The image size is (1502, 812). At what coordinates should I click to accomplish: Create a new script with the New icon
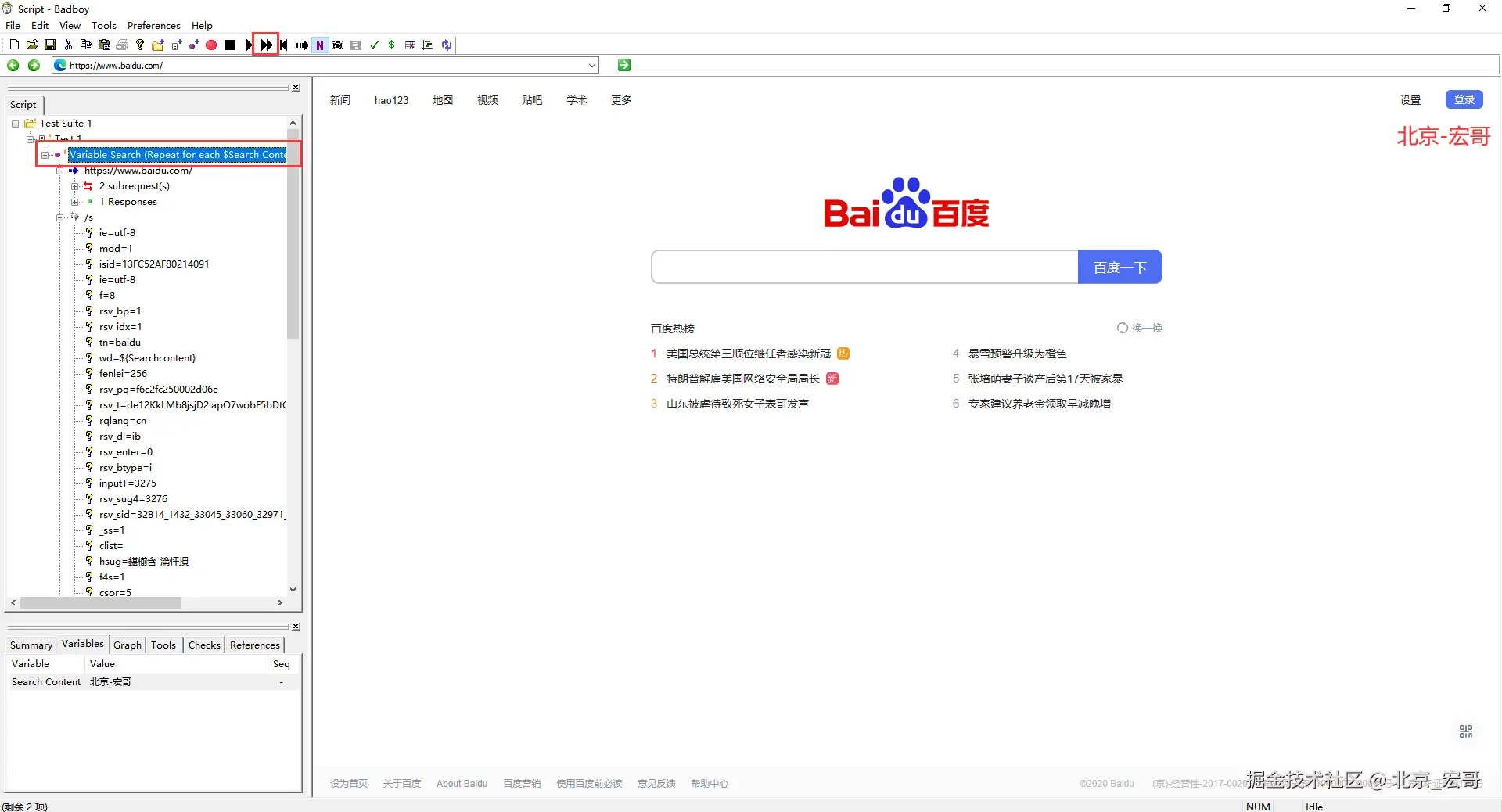14,45
